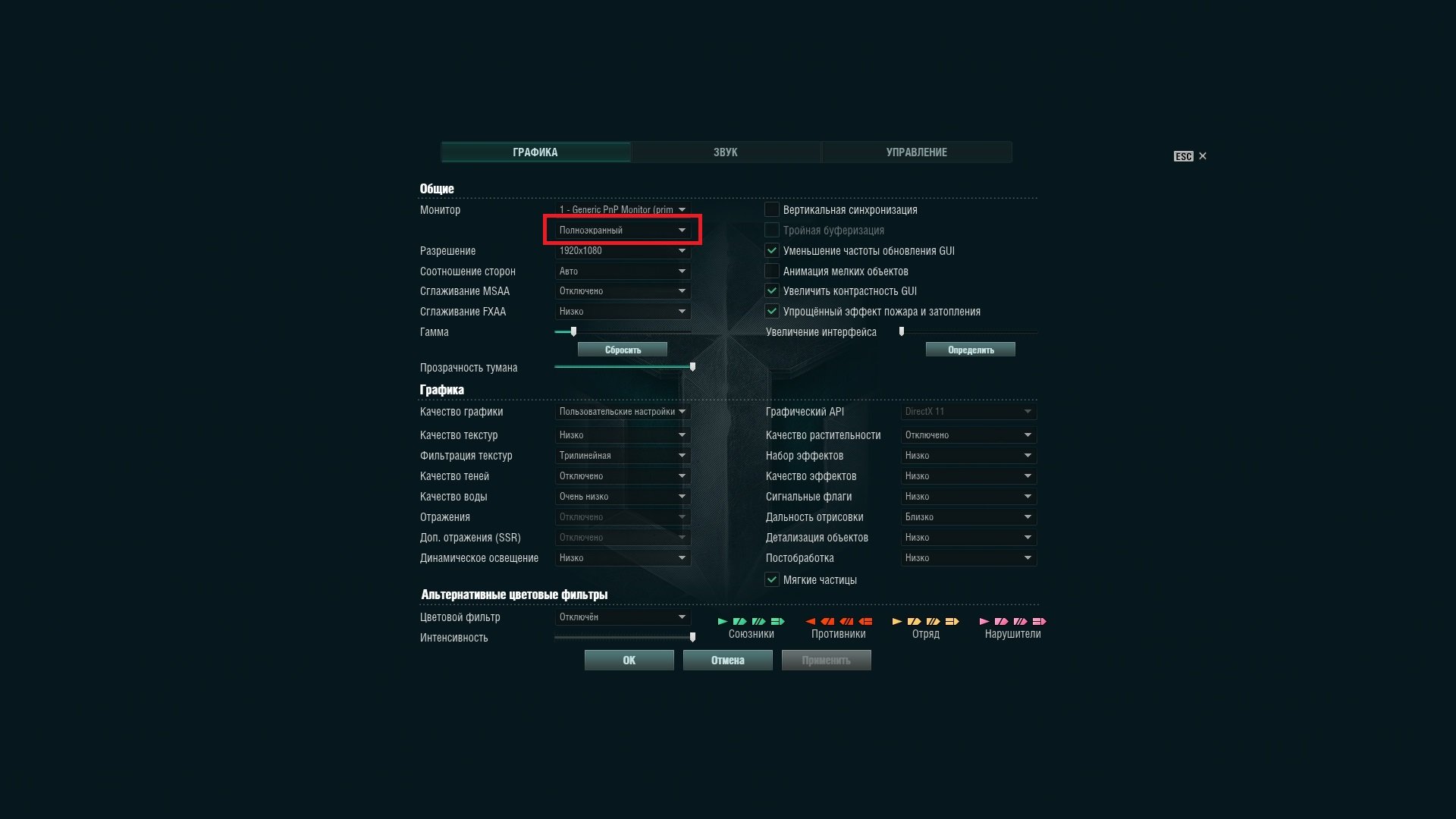
Task: Click the red Противники ship icons
Action: (x=838, y=621)
